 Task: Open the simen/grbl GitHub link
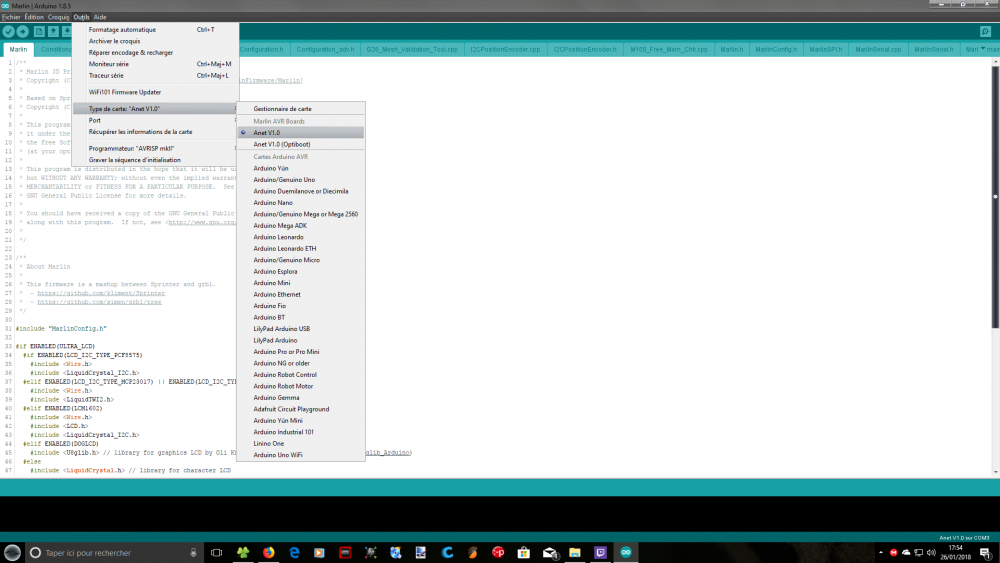(99, 302)
